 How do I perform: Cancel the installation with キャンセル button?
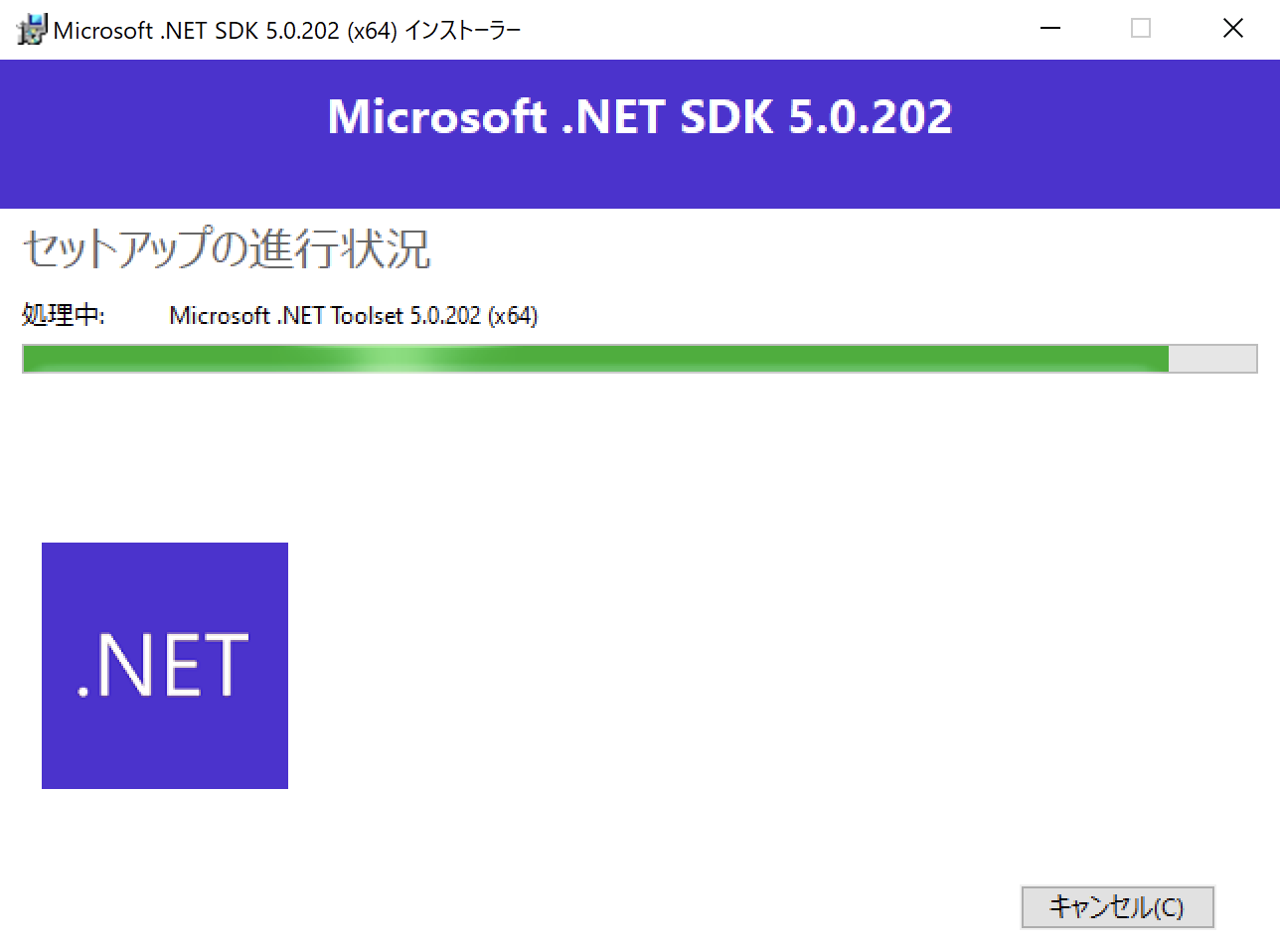pos(1117,907)
